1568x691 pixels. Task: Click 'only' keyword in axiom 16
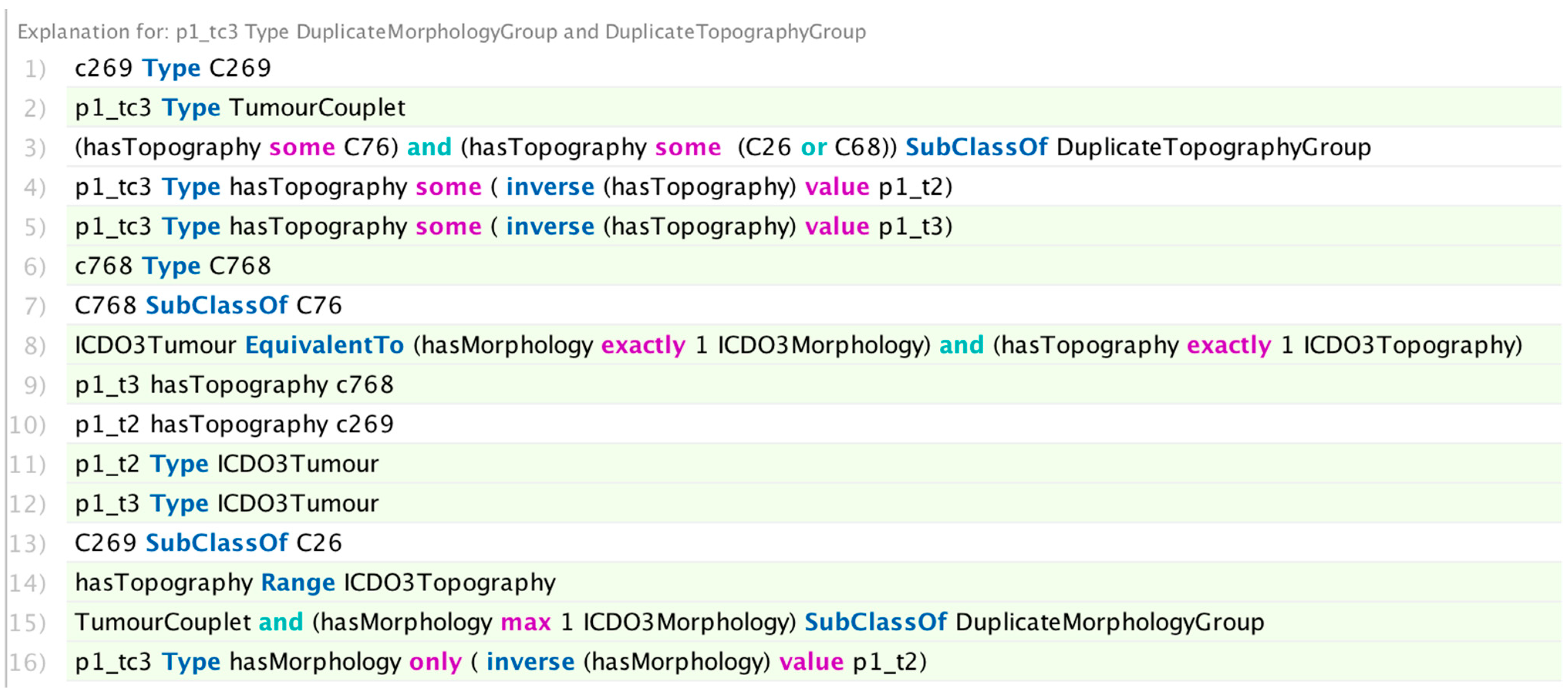[435, 662]
